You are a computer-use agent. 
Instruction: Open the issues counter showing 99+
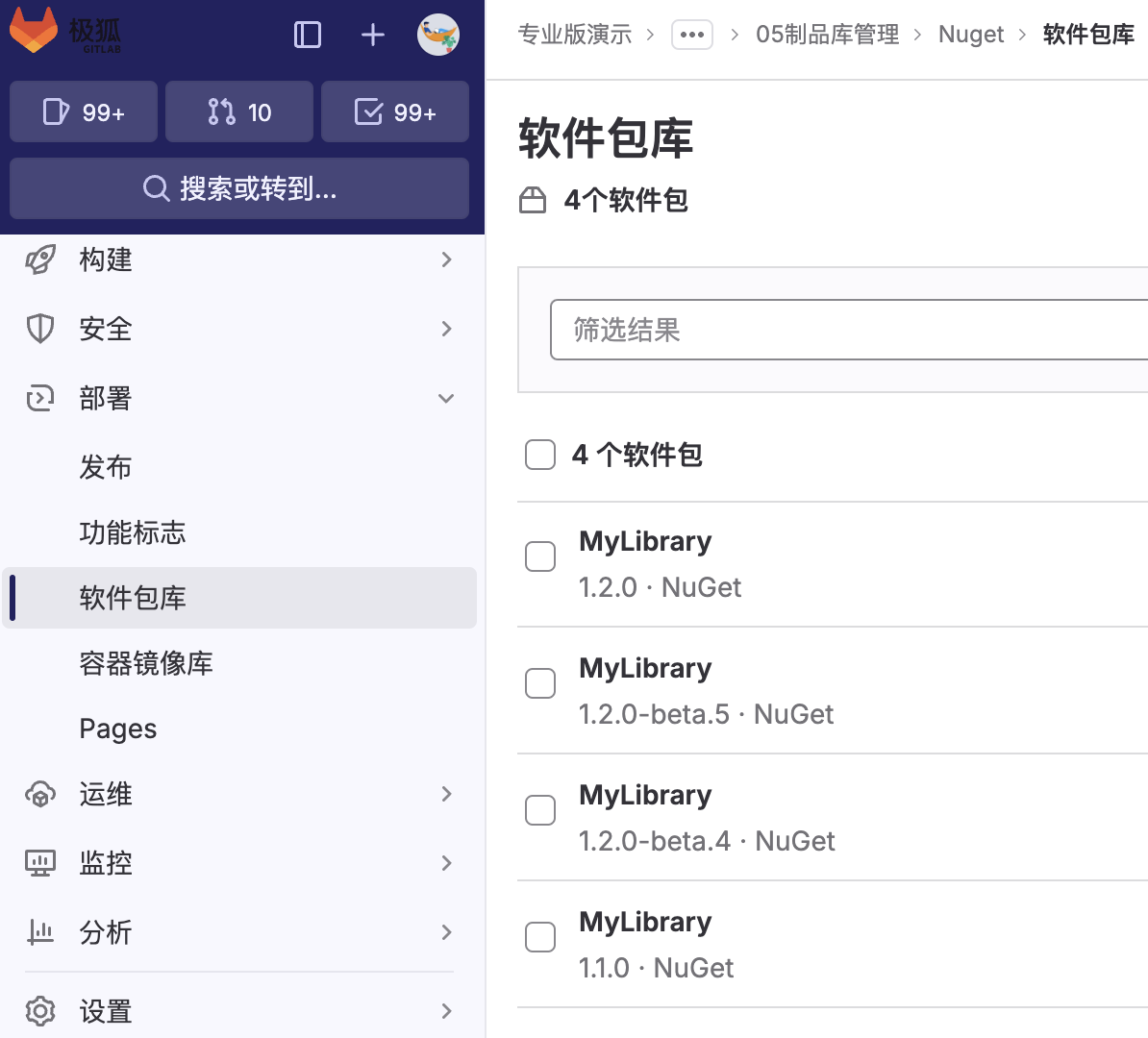click(x=83, y=111)
